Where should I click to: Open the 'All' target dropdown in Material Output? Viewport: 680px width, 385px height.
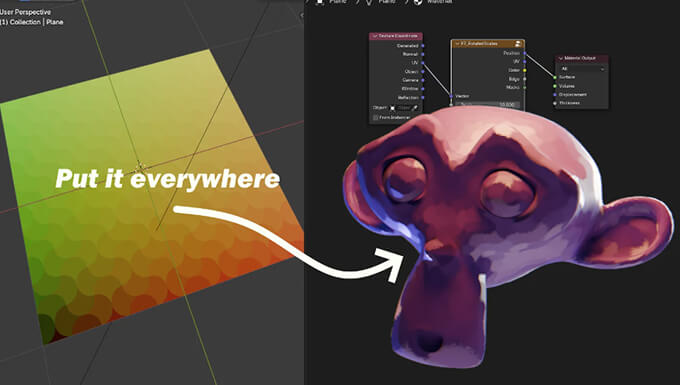[x=582, y=69]
